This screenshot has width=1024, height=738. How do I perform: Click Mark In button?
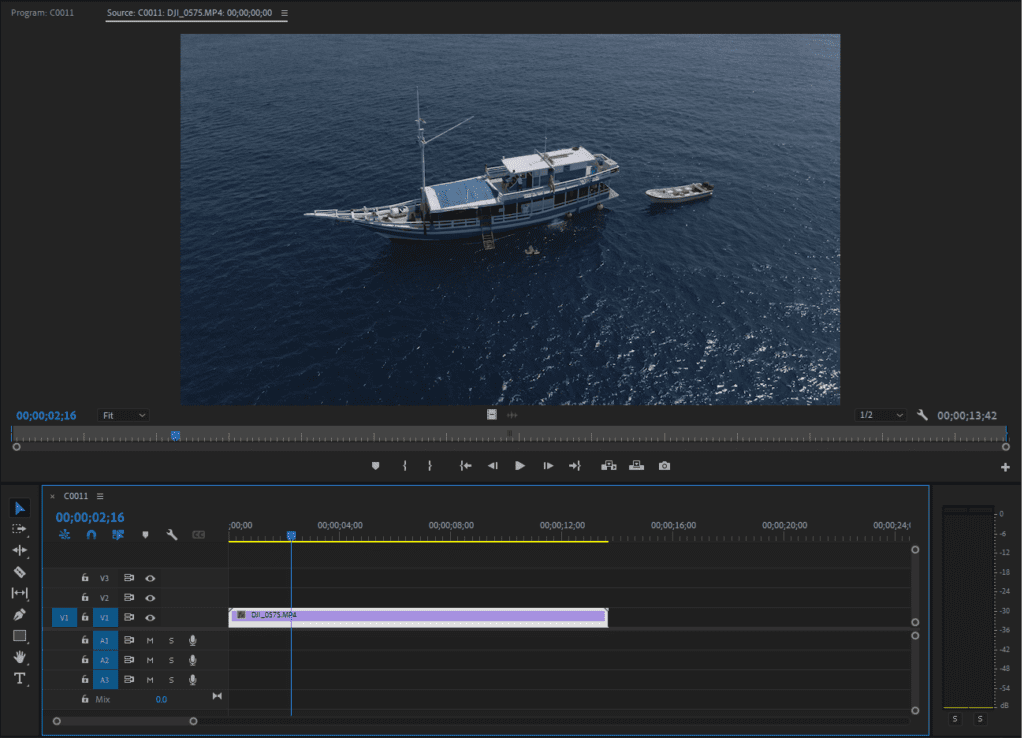coord(405,466)
